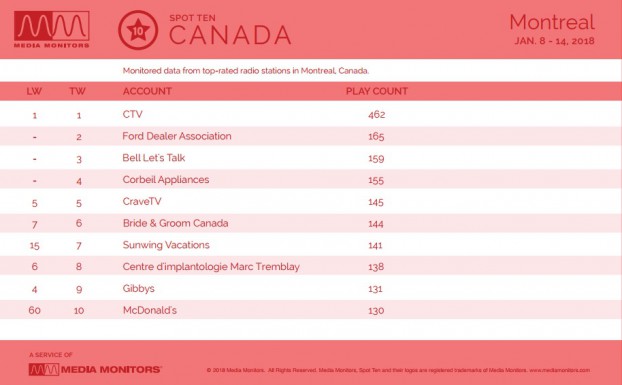The image size is (622, 385).
Task: Click the TW column header
Action: 77,91
